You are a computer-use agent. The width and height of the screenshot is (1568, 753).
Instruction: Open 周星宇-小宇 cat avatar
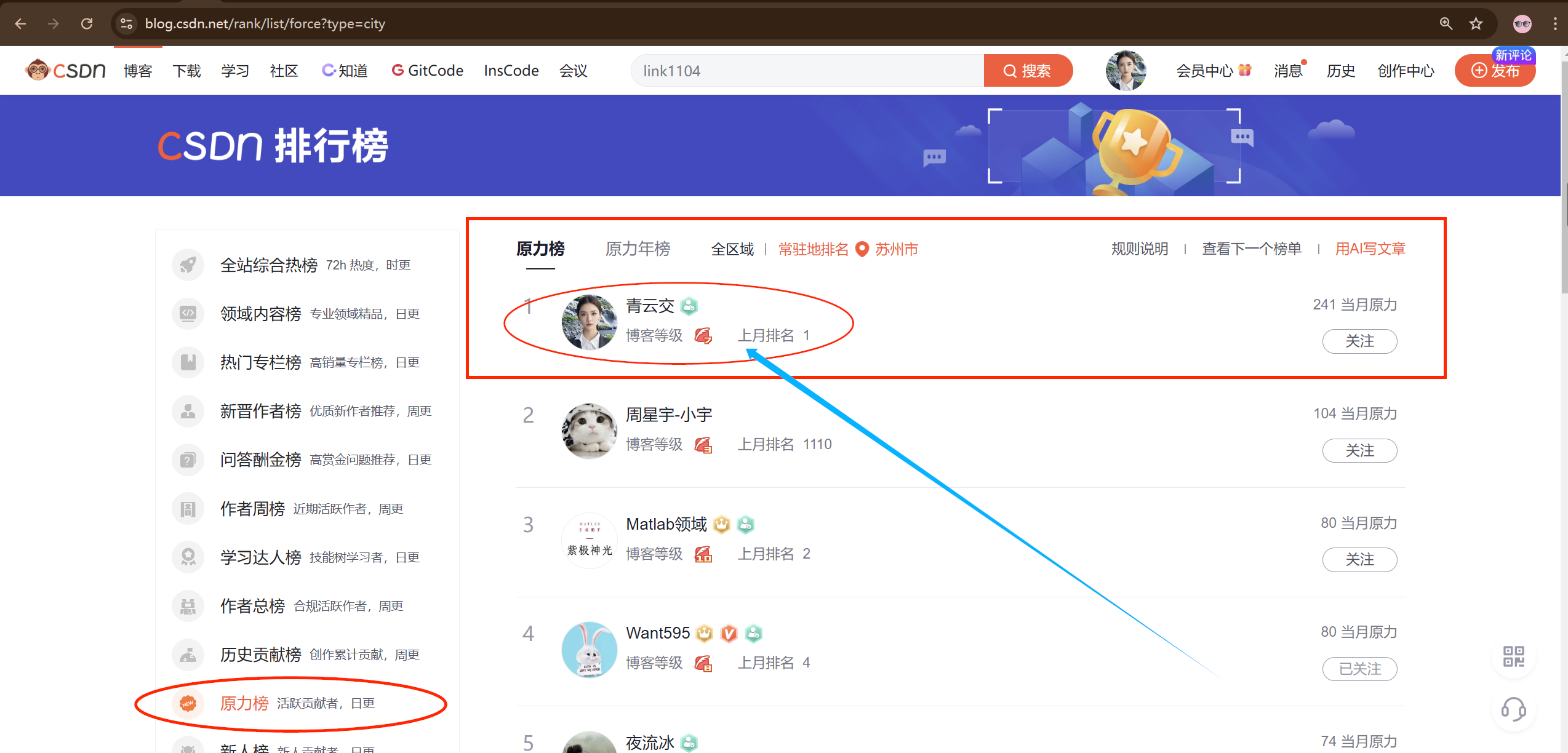pos(590,431)
